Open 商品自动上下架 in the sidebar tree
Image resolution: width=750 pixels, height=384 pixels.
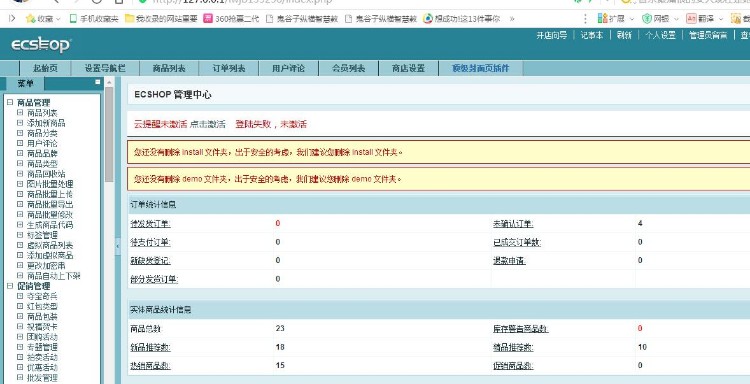(x=54, y=276)
